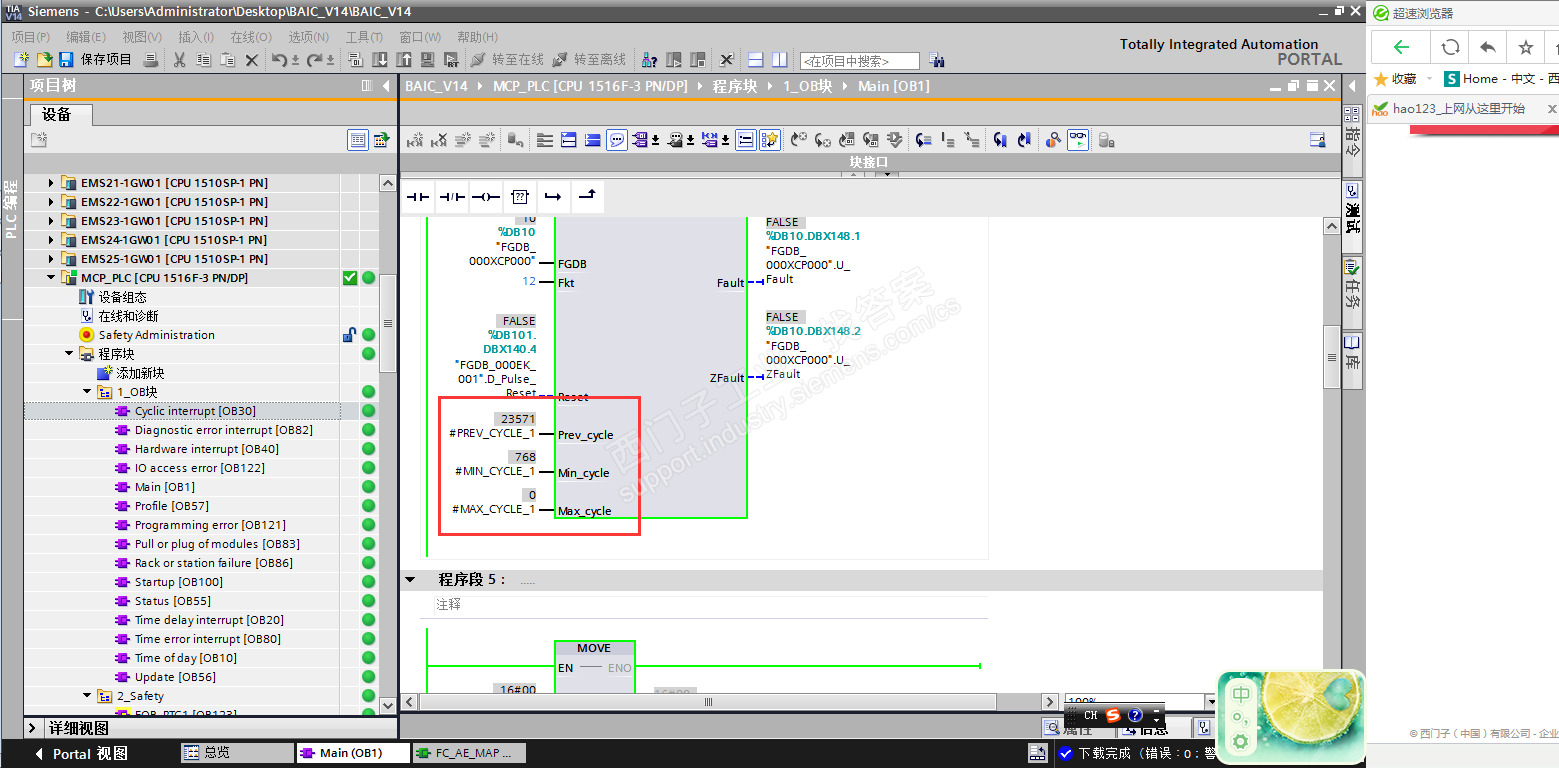
Task: Click the cut scissors icon
Action: 179,60
